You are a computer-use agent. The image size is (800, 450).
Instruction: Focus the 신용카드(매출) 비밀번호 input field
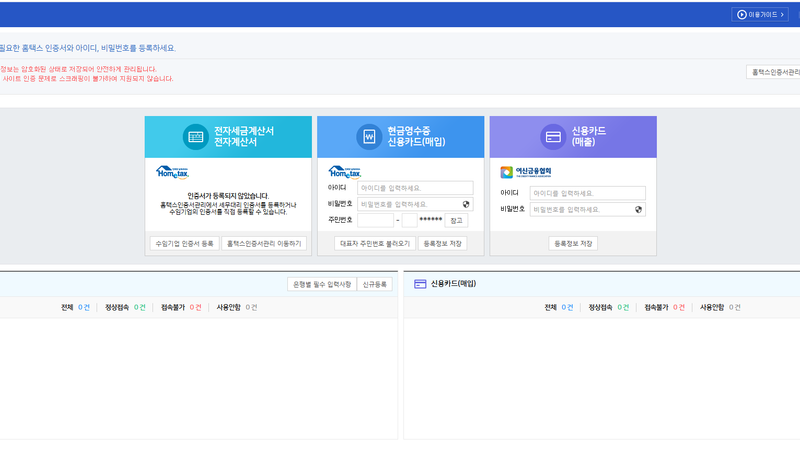coord(588,209)
